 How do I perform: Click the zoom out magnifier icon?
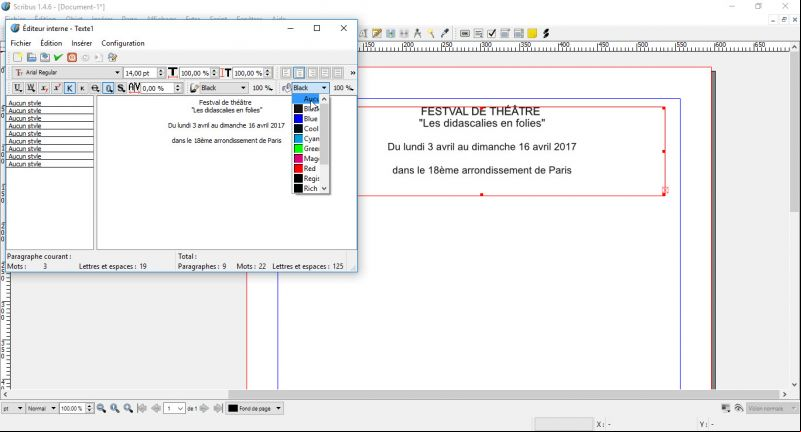point(101,408)
